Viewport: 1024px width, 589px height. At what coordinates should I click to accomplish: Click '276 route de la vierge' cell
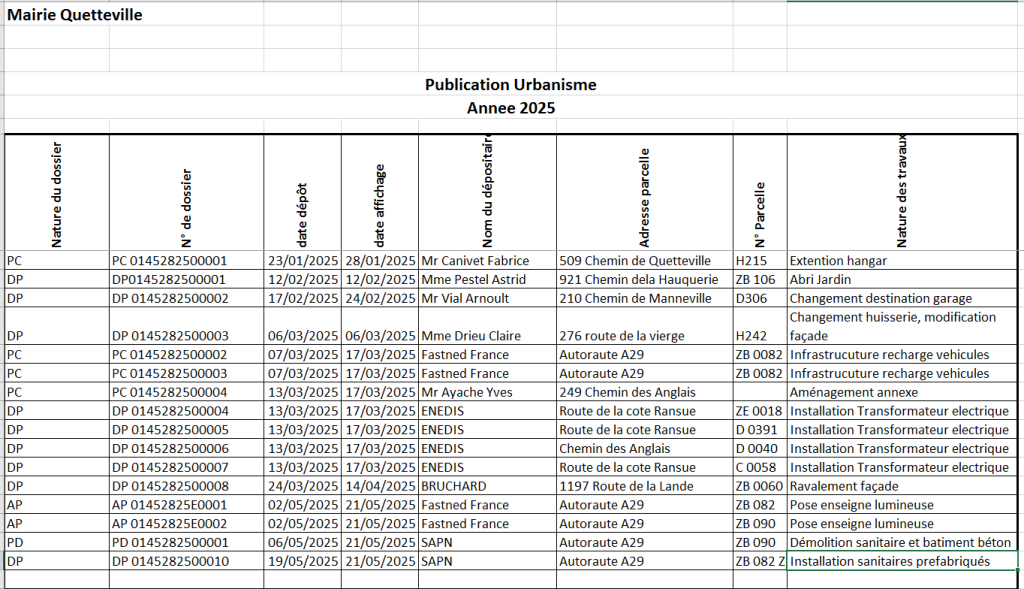point(645,326)
